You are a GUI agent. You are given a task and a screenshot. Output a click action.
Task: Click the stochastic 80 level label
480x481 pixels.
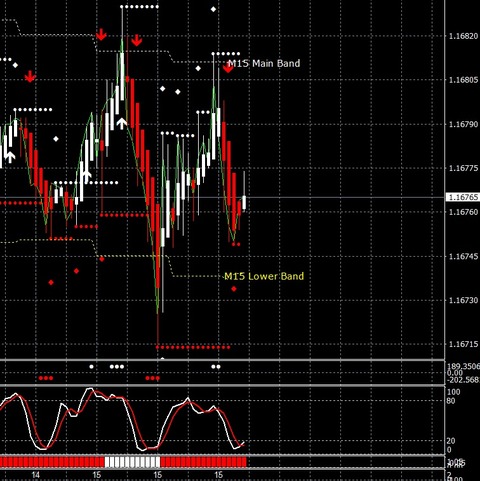pyautogui.click(x=451, y=400)
